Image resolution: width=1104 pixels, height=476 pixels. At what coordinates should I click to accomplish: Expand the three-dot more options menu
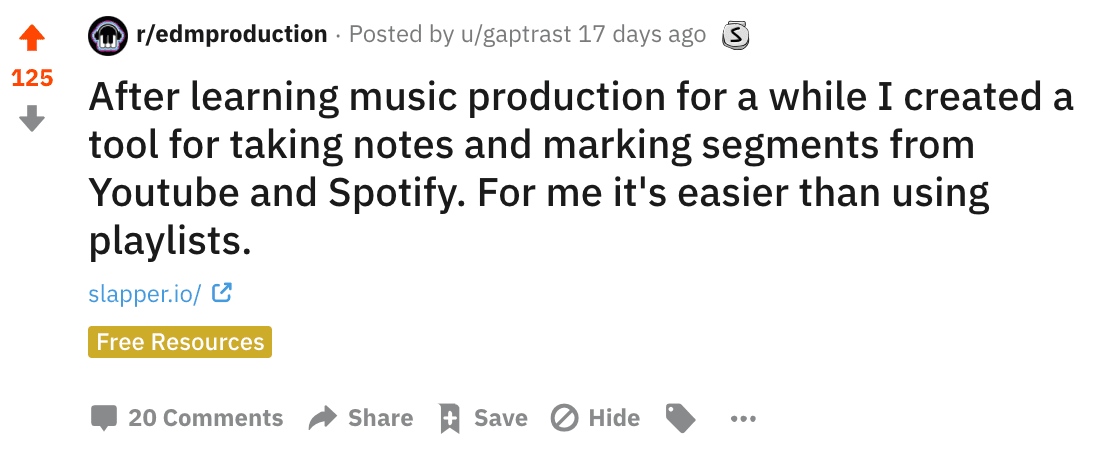pyautogui.click(x=743, y=419)
